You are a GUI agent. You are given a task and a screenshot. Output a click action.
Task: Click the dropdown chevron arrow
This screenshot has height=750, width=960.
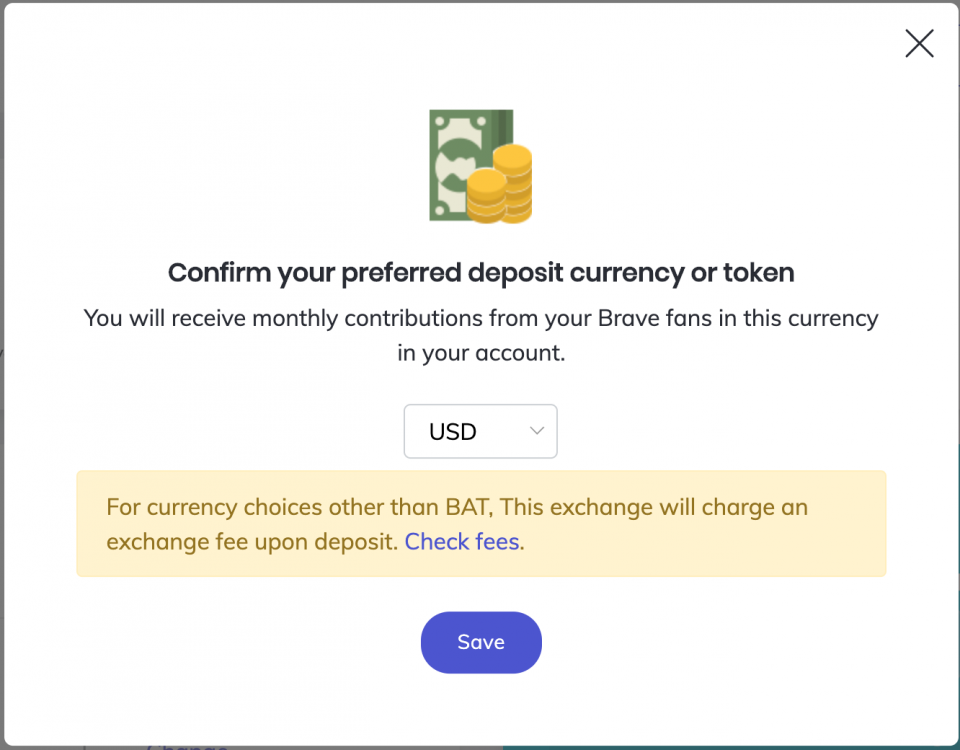pos(537,431)
